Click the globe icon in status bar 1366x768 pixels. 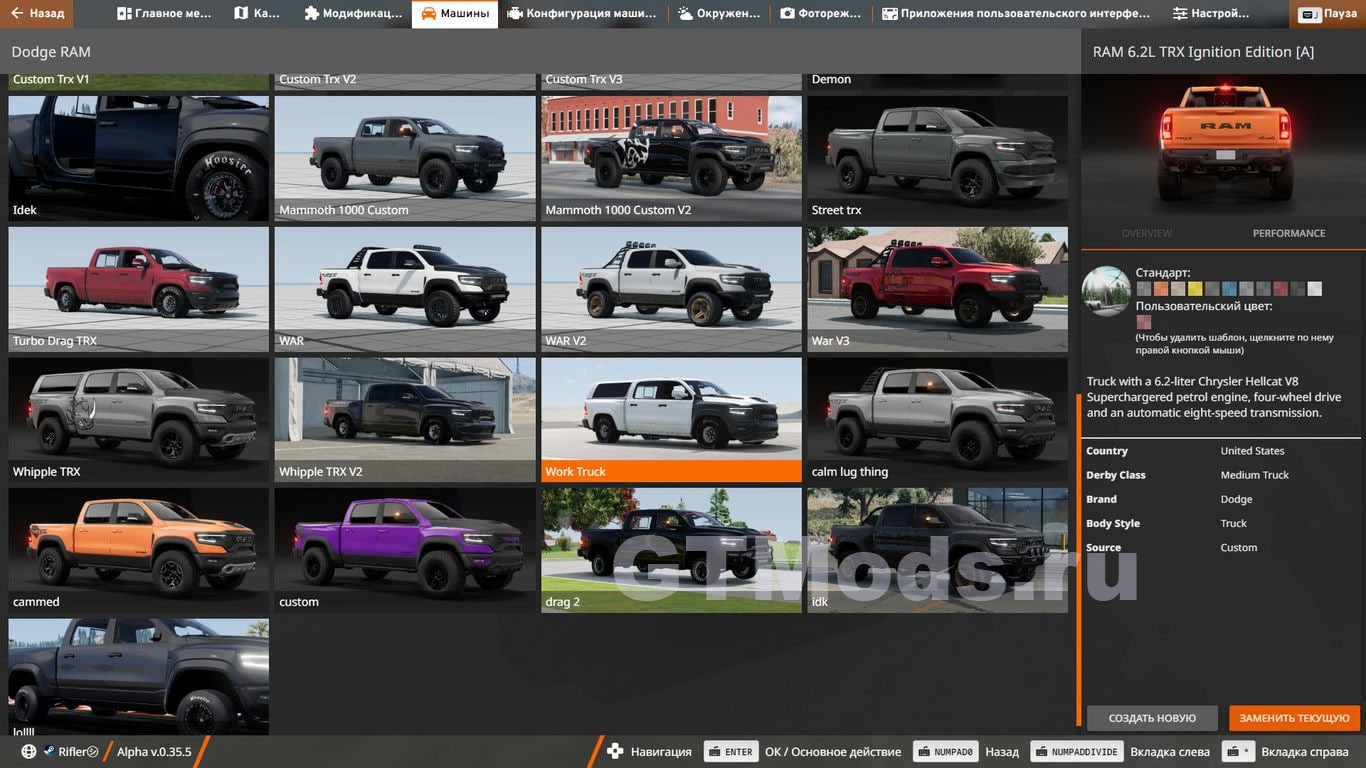coord(29,752)
